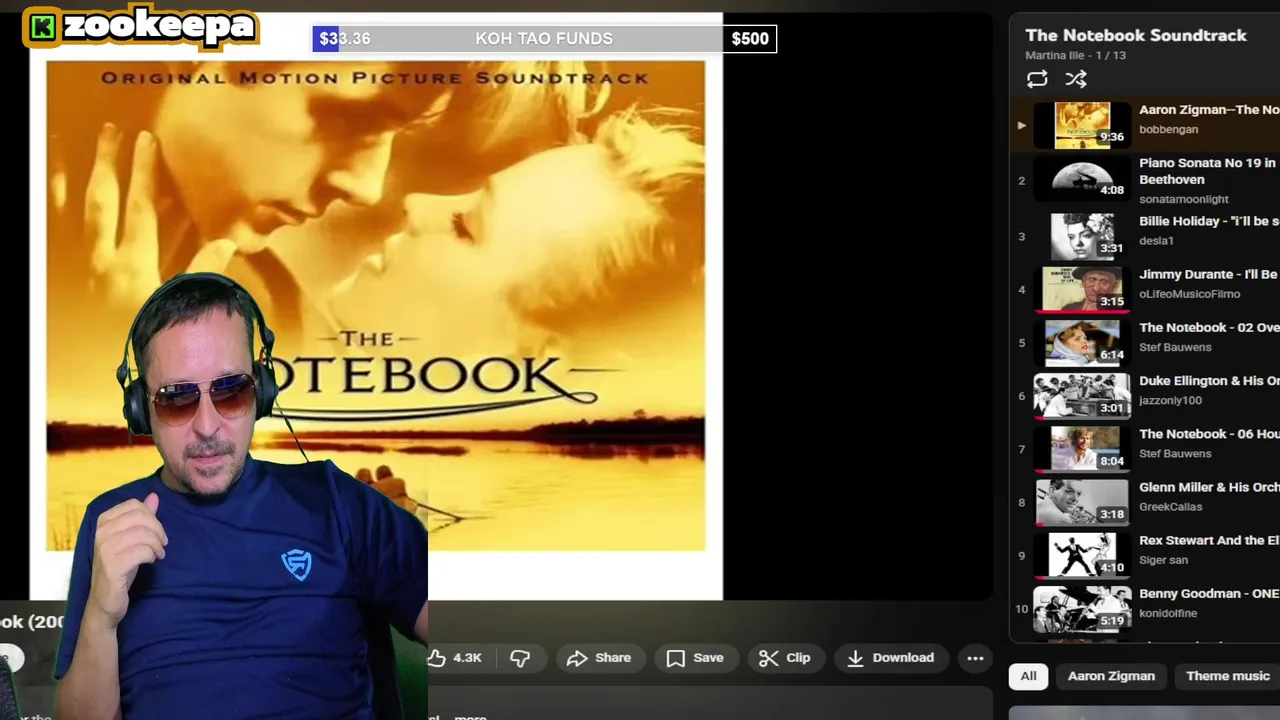Click channel name jazzonly100
The width and height of the screenshot is (1280, 720).
point(1170,400)
